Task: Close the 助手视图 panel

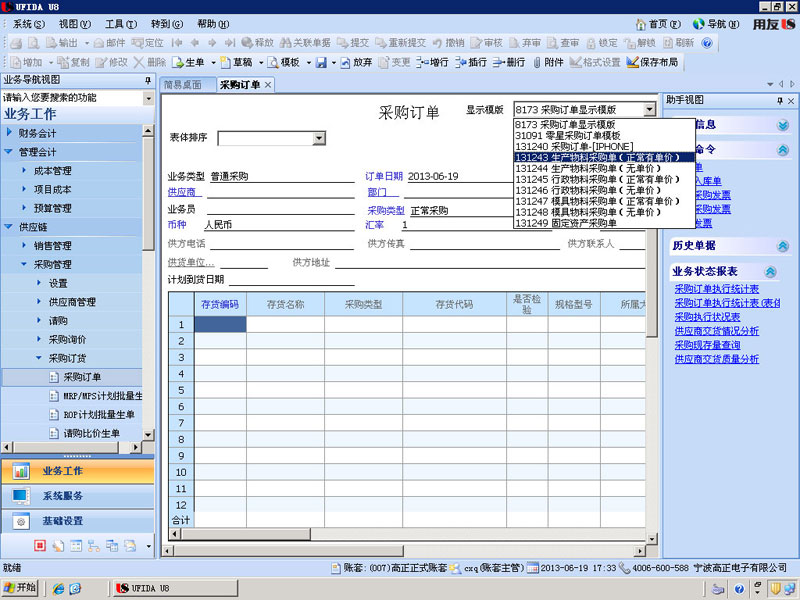Action: pyautogui.click(x=791, y=101)
